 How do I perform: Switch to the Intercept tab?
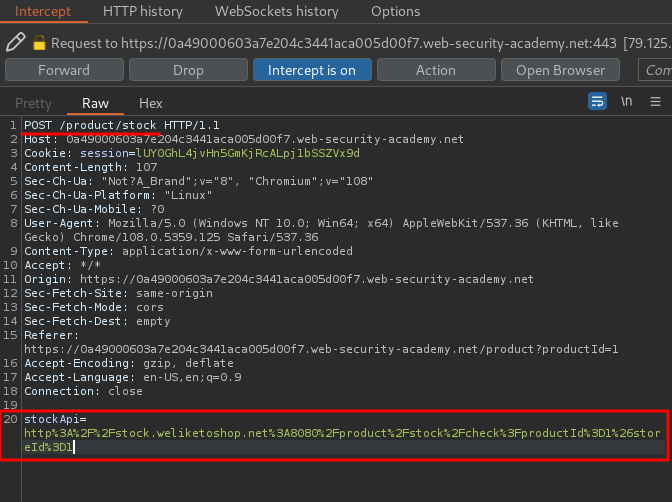click(43, 11)
